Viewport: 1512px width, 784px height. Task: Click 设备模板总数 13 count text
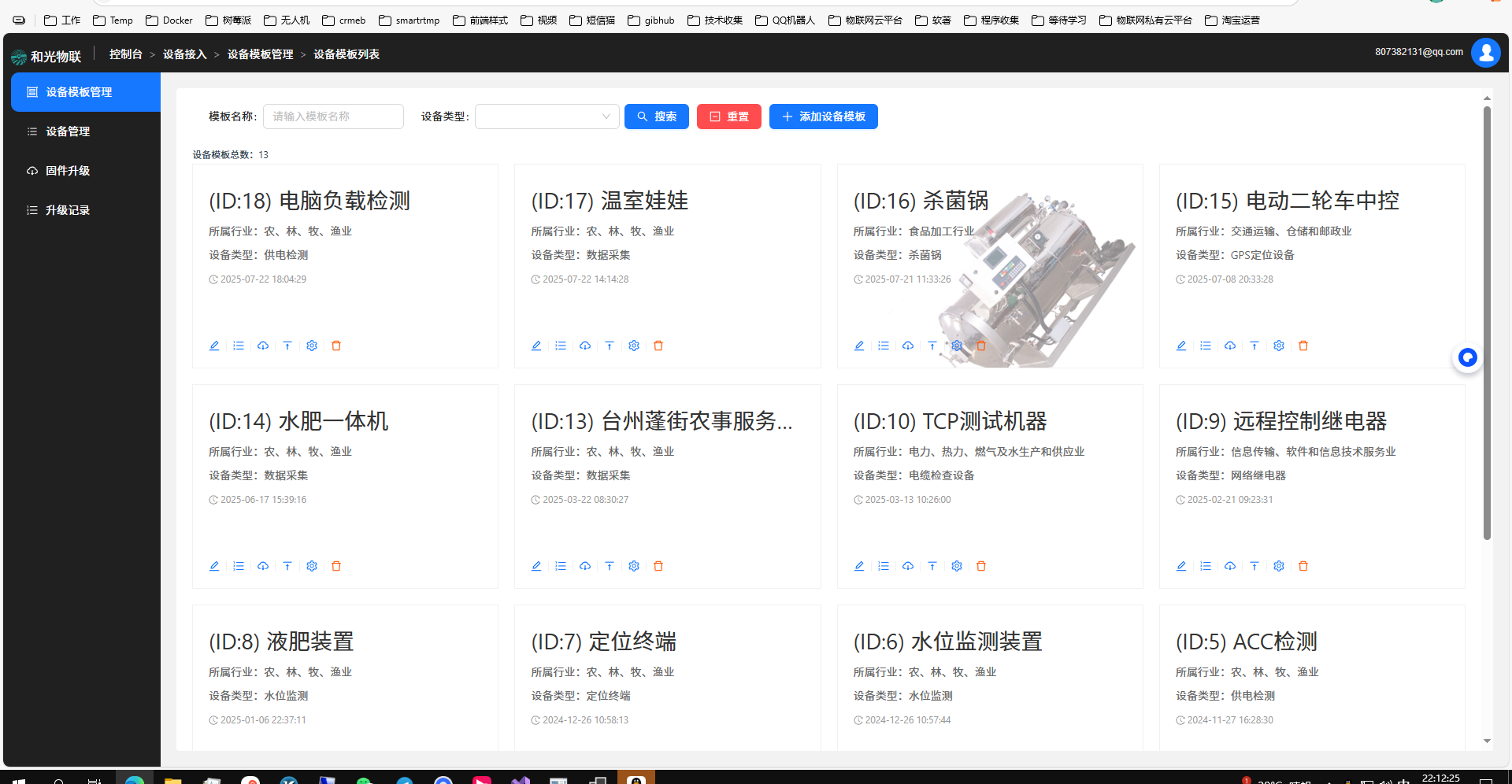pyautogui.click(x=231, y=155)
